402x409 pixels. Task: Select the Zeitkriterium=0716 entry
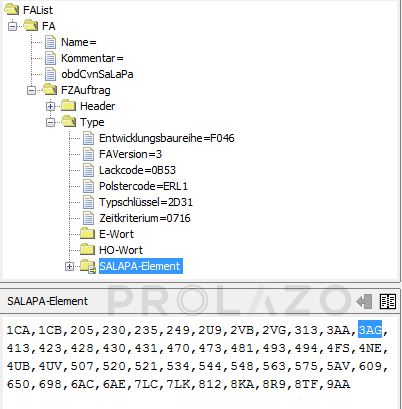(145, 218)
